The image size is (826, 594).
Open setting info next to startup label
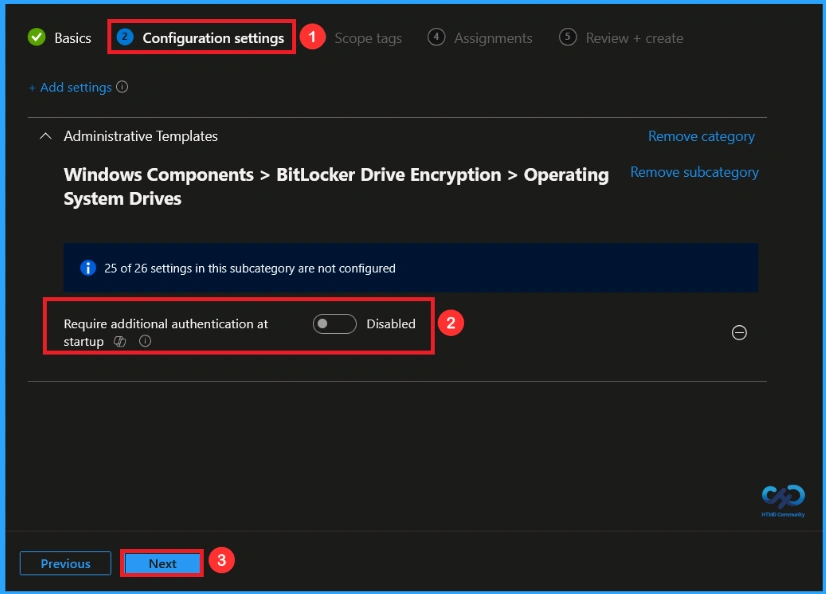(144, 341)
